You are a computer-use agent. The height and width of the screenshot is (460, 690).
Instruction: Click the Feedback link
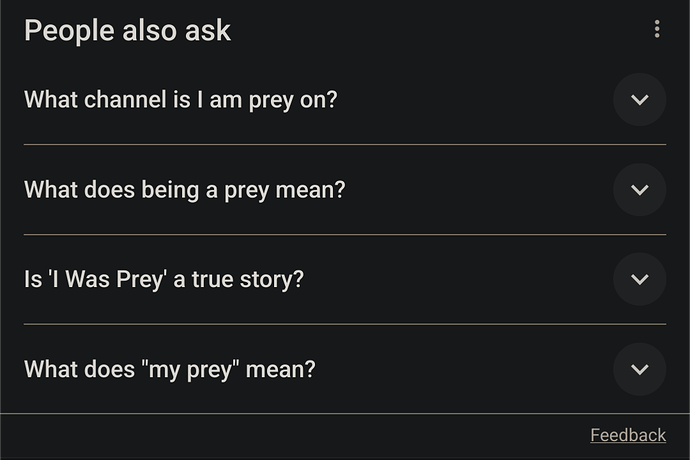coord(627,435)
